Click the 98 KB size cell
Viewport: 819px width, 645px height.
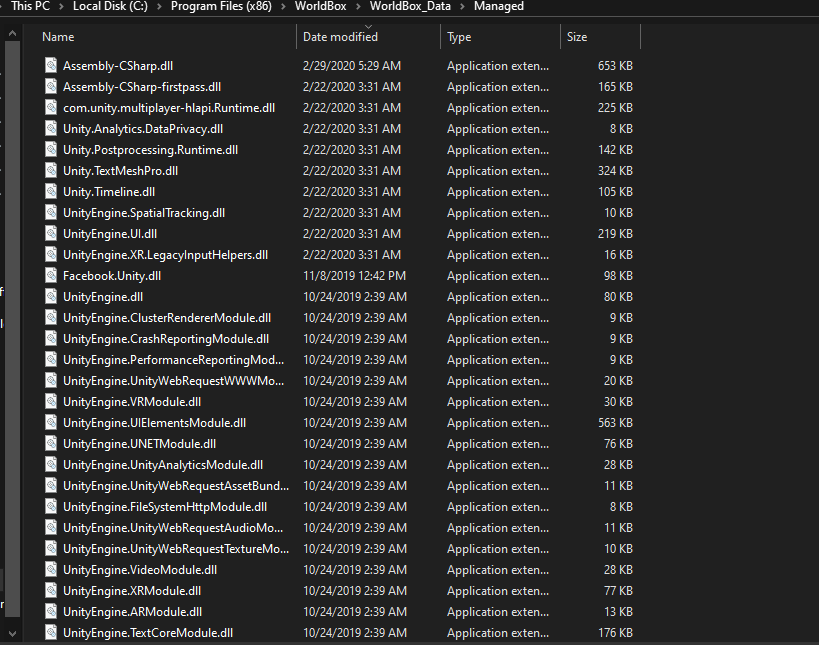pos(618,276)
